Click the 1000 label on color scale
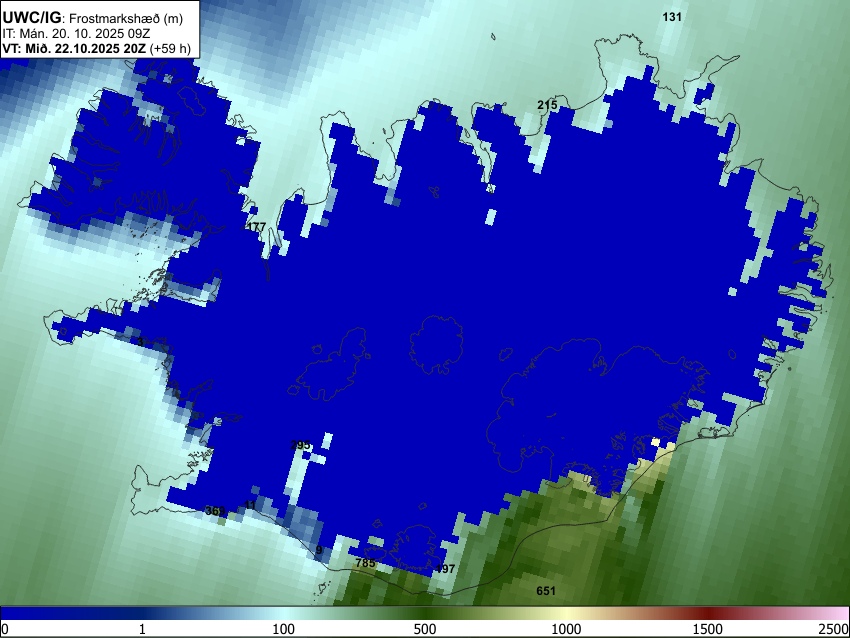 click(566, 629)
